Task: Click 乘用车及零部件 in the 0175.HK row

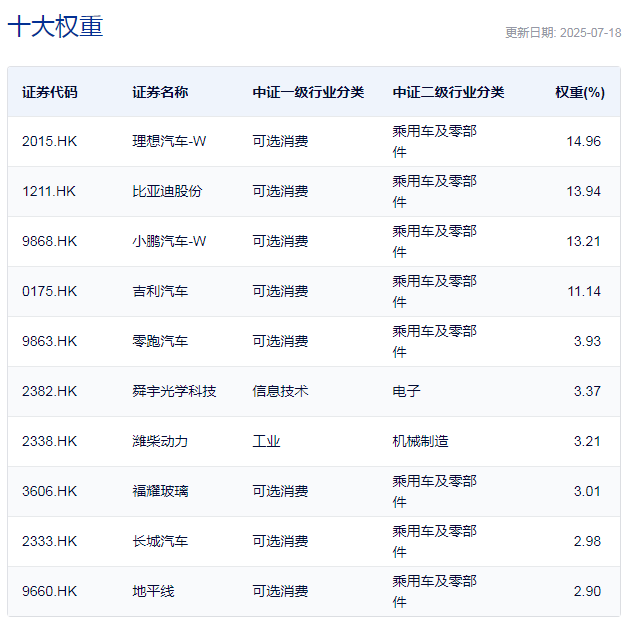Action: [x=435, y=291]
